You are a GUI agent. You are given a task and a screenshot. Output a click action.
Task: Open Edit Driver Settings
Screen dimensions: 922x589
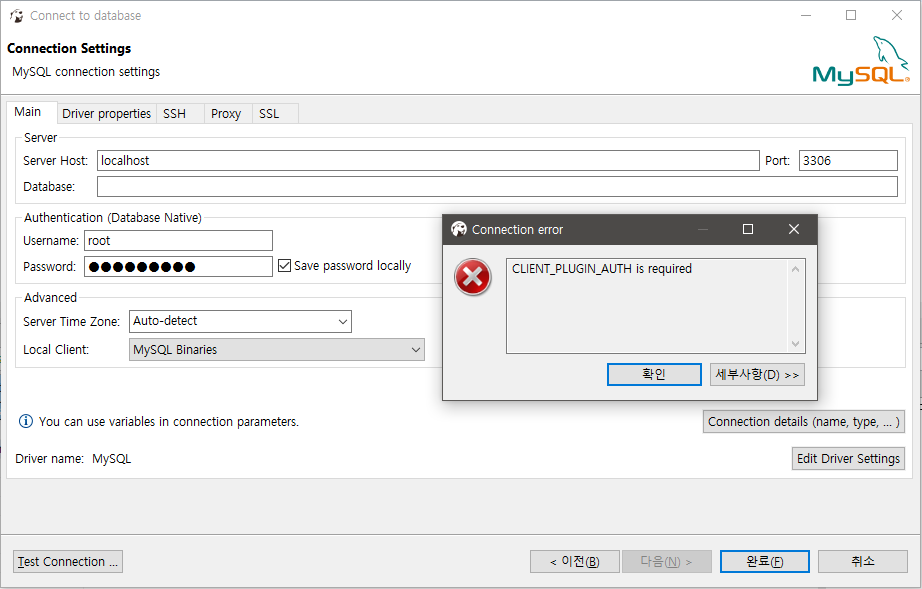point(848,459)
